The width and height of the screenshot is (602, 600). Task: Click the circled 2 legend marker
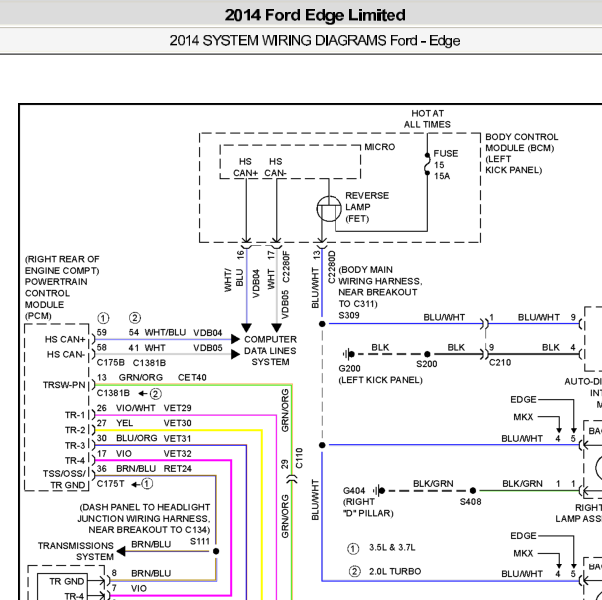tap(354, 572)
